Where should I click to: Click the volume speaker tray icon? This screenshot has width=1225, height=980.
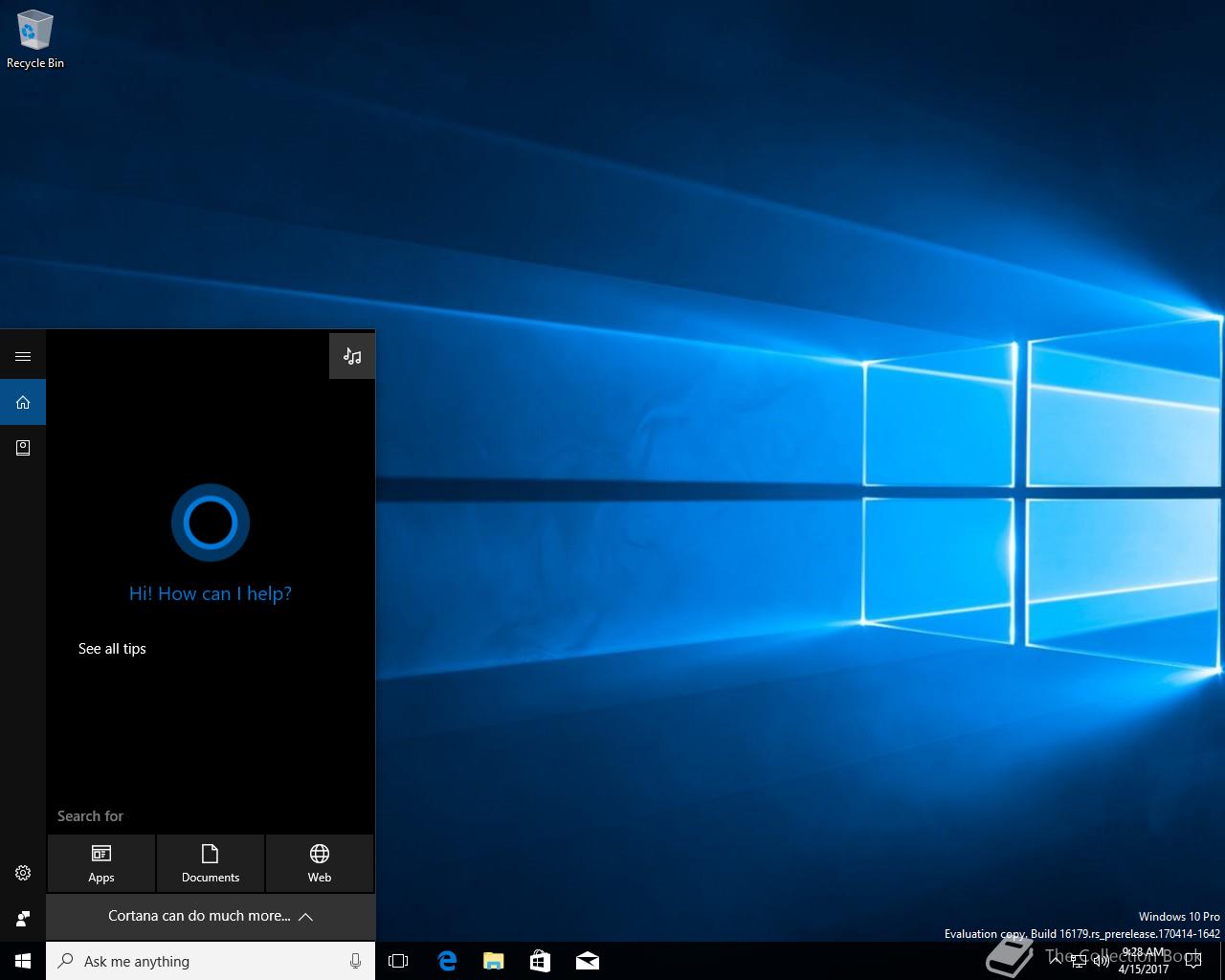tap(1102, 961)
